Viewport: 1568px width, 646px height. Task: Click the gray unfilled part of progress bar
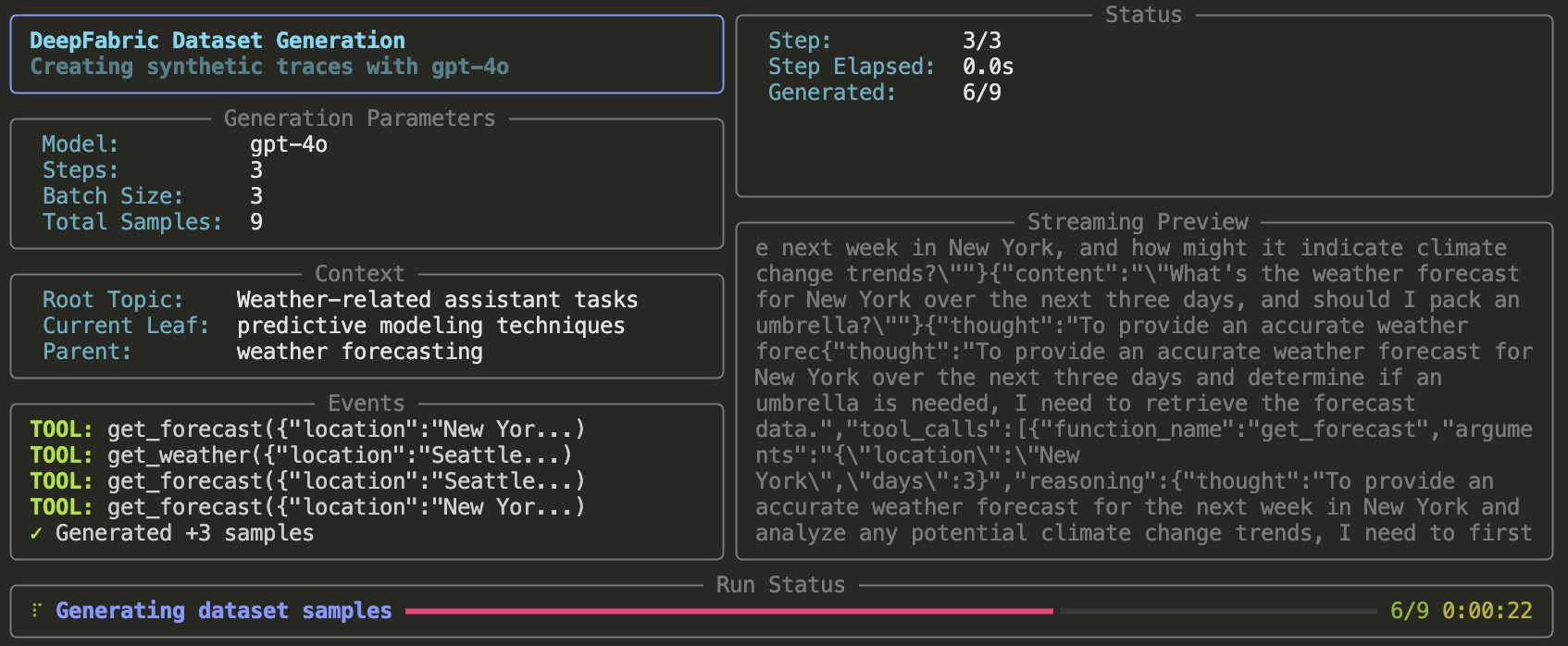1219,611
